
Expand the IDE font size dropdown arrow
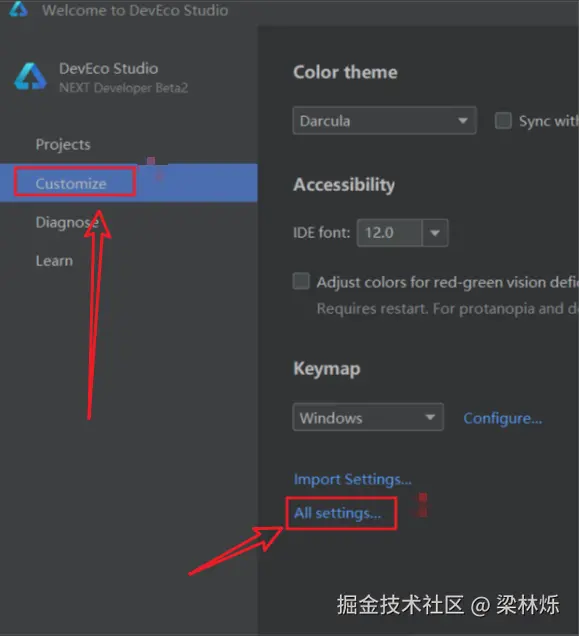pos(435,233)
